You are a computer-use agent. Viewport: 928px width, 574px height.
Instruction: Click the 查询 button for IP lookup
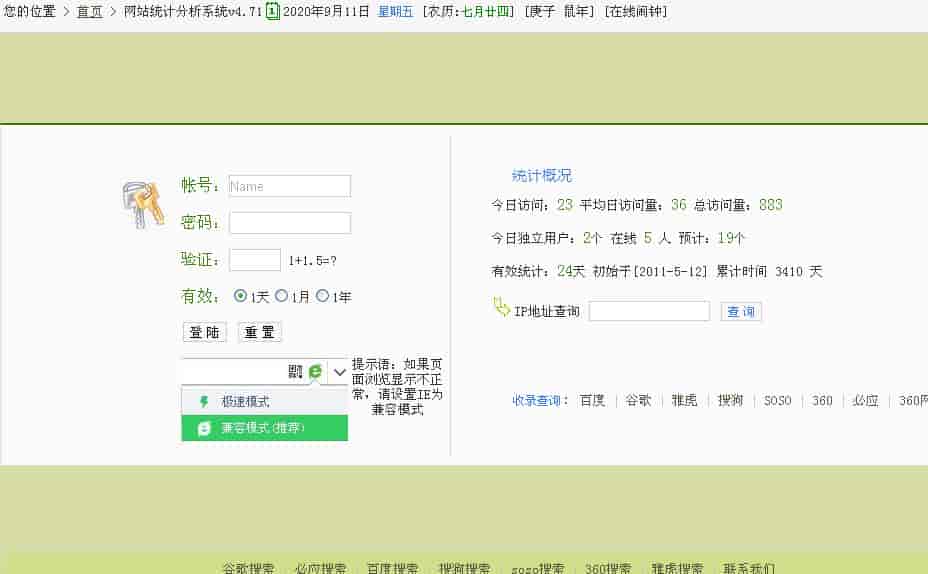(741, 312)
